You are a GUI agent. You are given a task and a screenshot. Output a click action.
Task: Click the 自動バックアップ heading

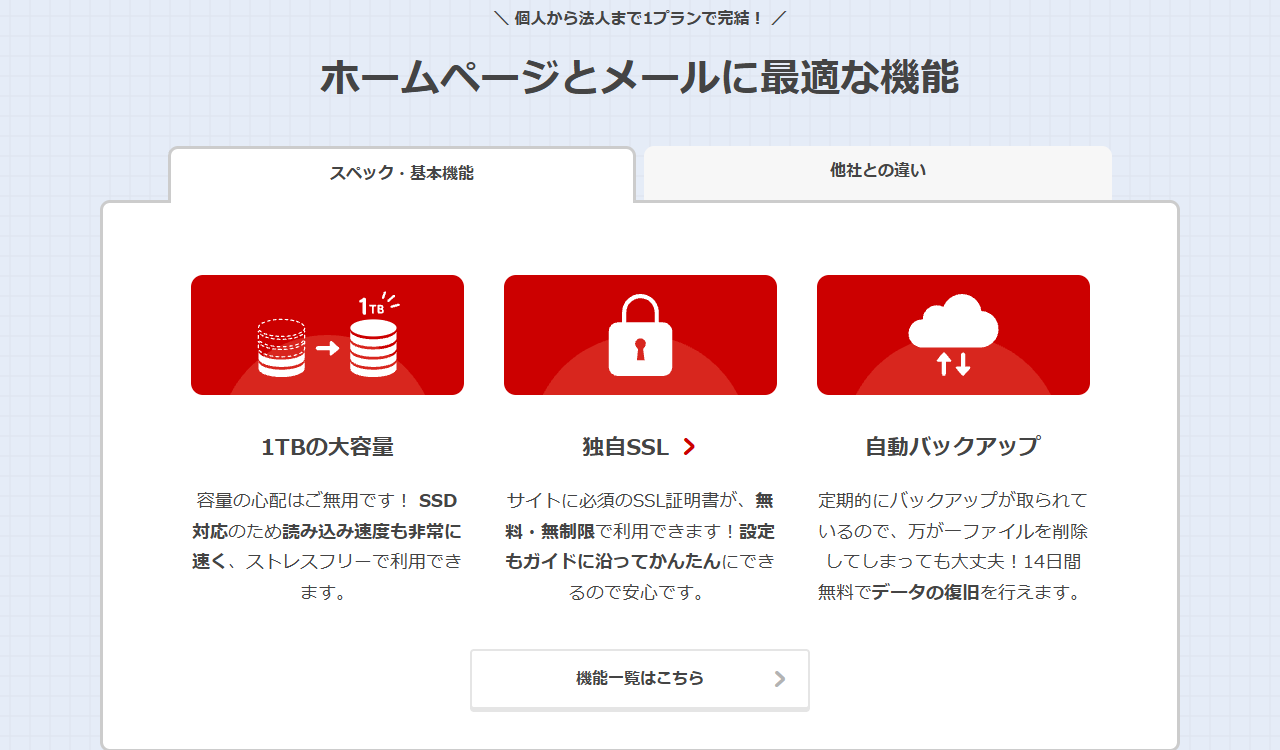952,446
